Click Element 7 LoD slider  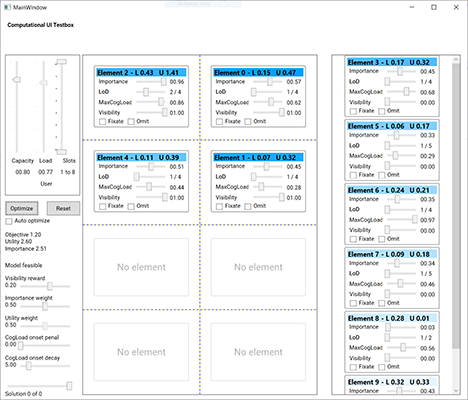400,274
